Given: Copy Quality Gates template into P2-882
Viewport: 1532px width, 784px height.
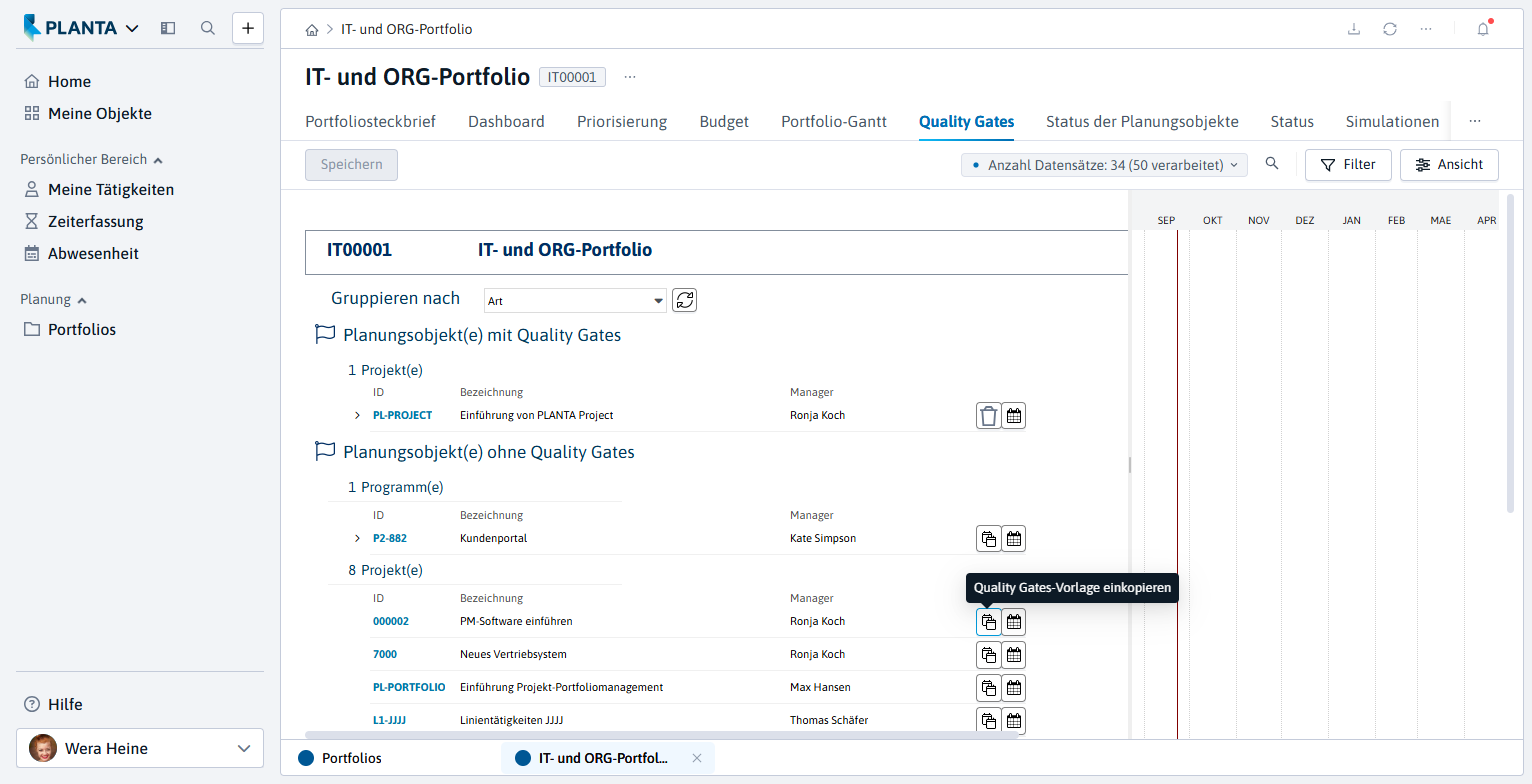Looking at the screenshot, I should 988,539.
